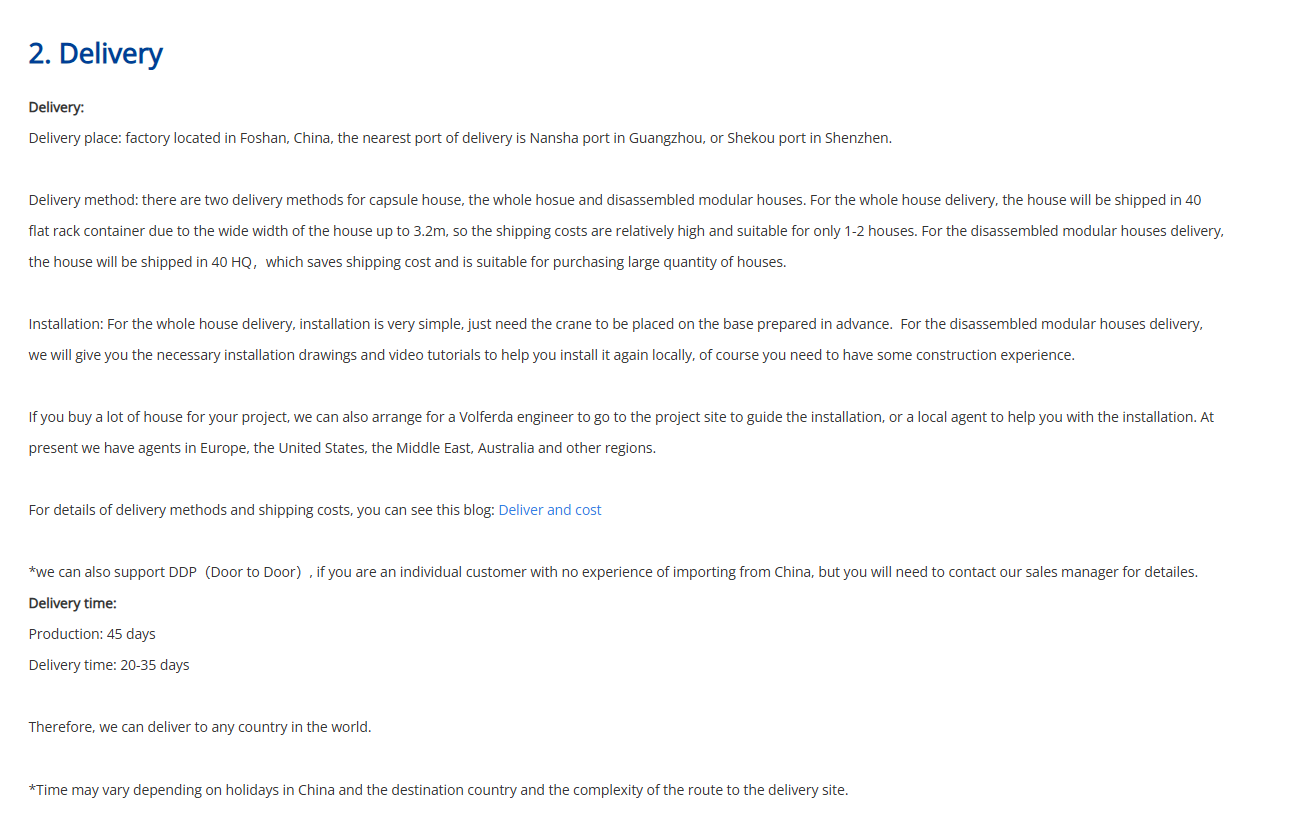Click the line mentioning a Volferda engineer
The image size is (1295, 813).
coord(621,417)
